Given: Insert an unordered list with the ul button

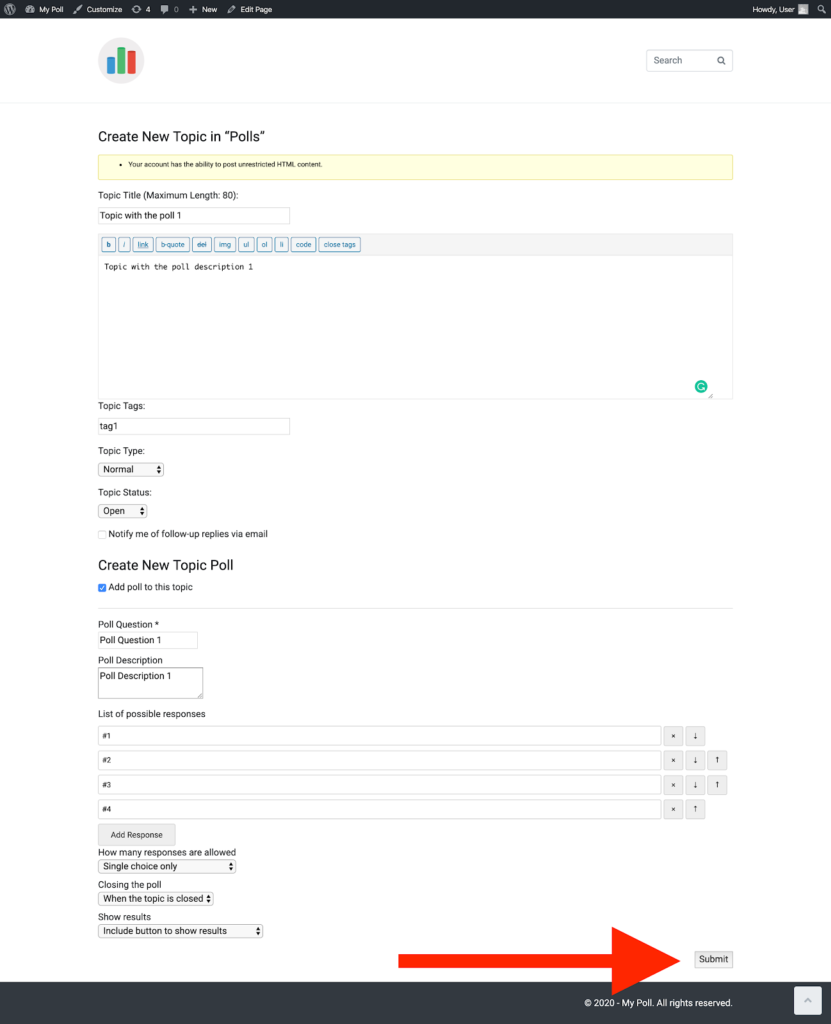Looking at the screenshot, I should [x=247, y=244].
